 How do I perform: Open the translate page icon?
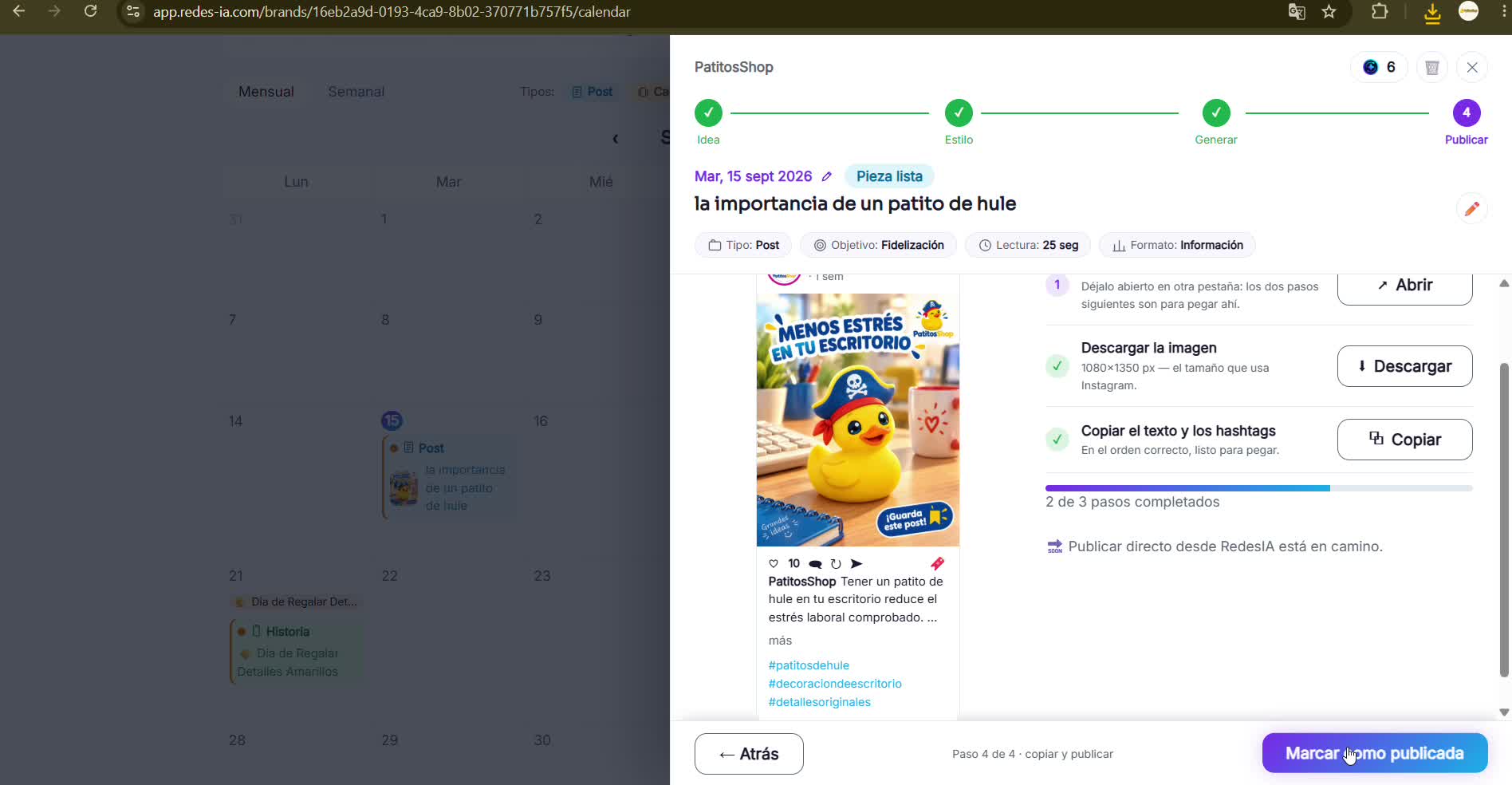tap(1297, 12)
